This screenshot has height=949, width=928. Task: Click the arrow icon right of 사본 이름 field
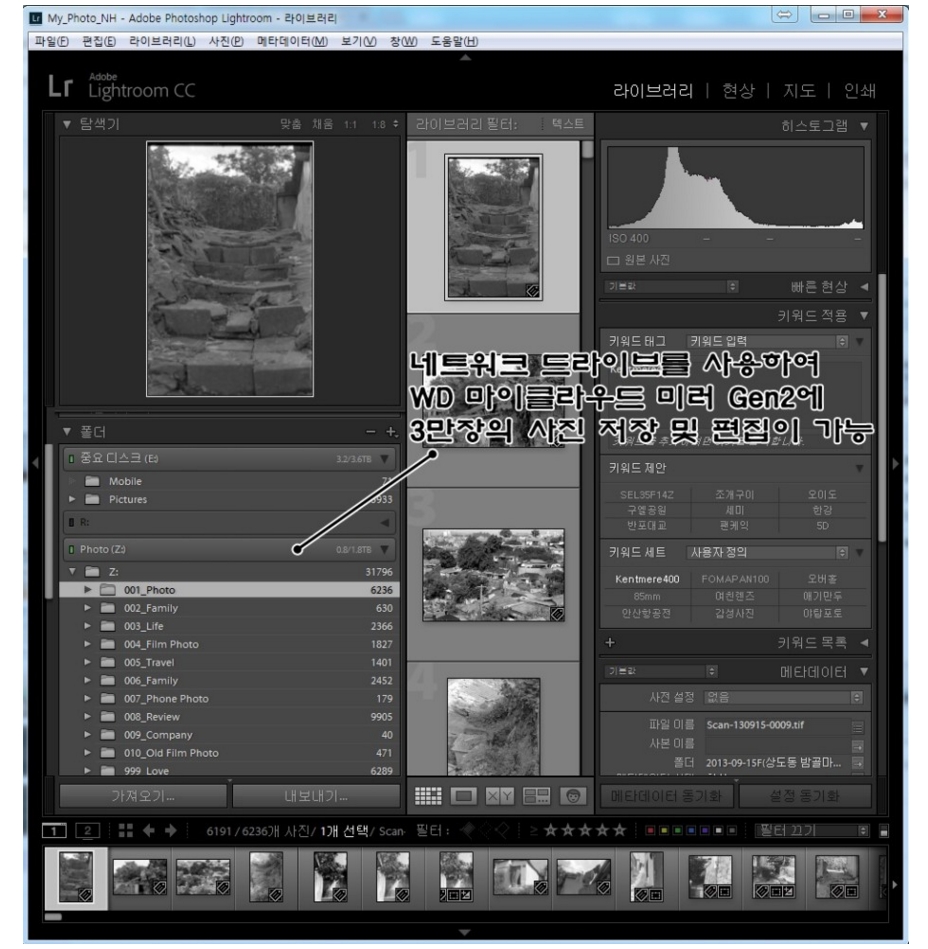(x=858, y=745)
